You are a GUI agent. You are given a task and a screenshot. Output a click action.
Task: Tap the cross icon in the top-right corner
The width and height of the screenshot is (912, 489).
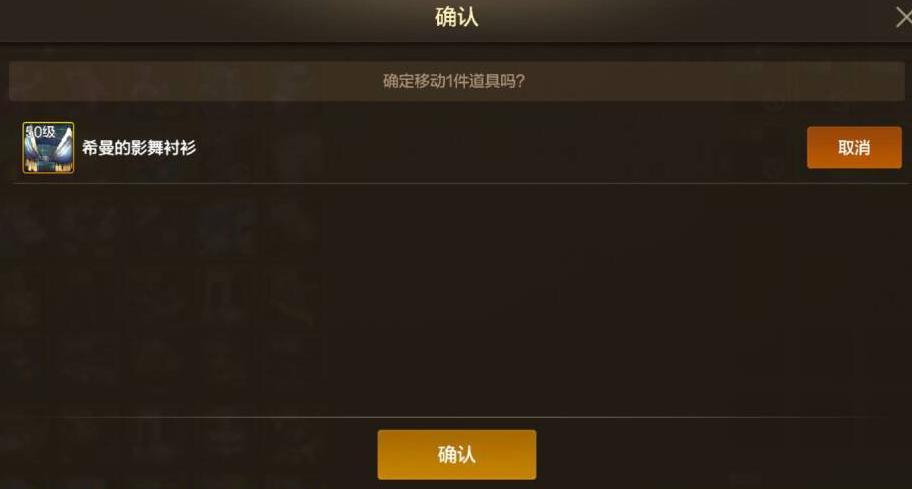click(x=903, y=17)
